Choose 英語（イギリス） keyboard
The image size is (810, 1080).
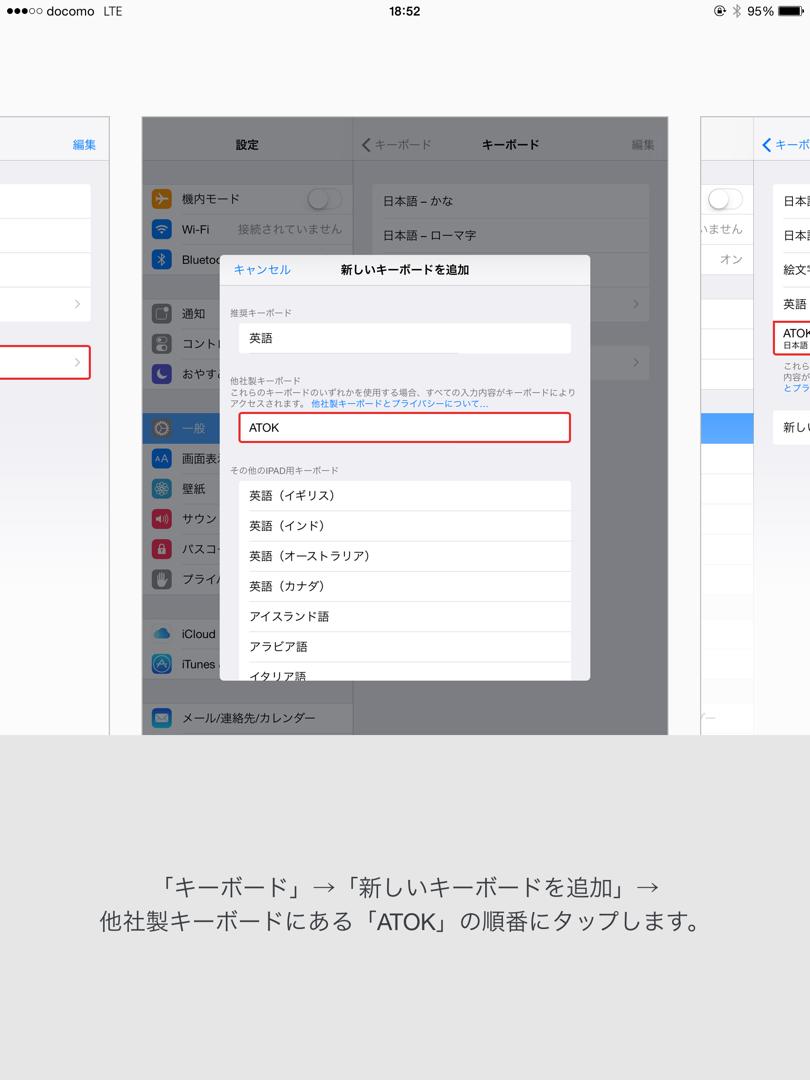pyautogui.click(x=405, y=495)
